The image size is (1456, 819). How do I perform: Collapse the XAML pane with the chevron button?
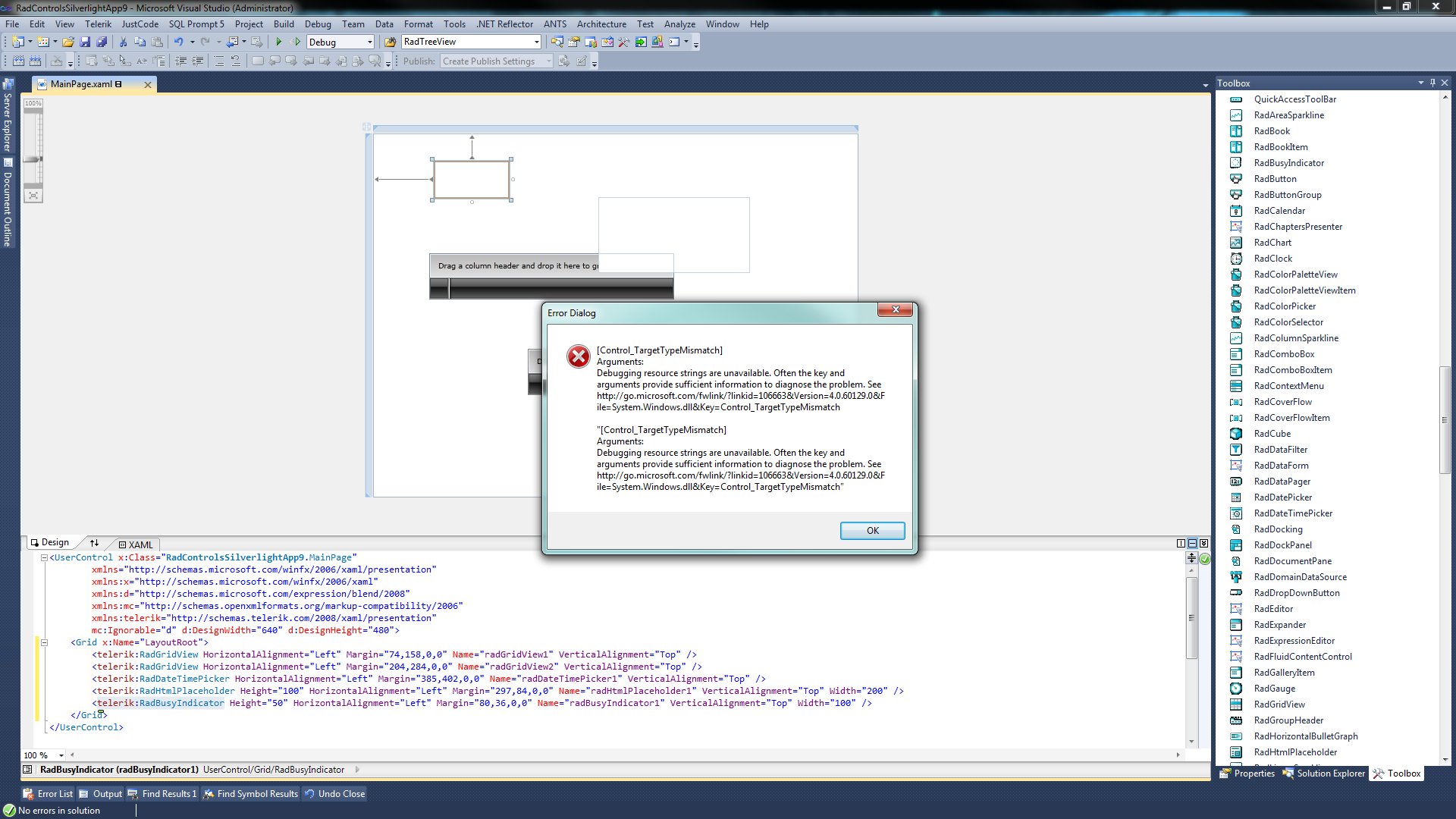(1203, 544)
